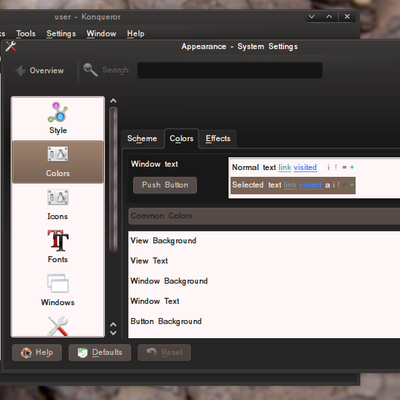Open the wrench-and-screwdriver module below Windows
Screen dimensions: 400x400
tap(58, 326)
